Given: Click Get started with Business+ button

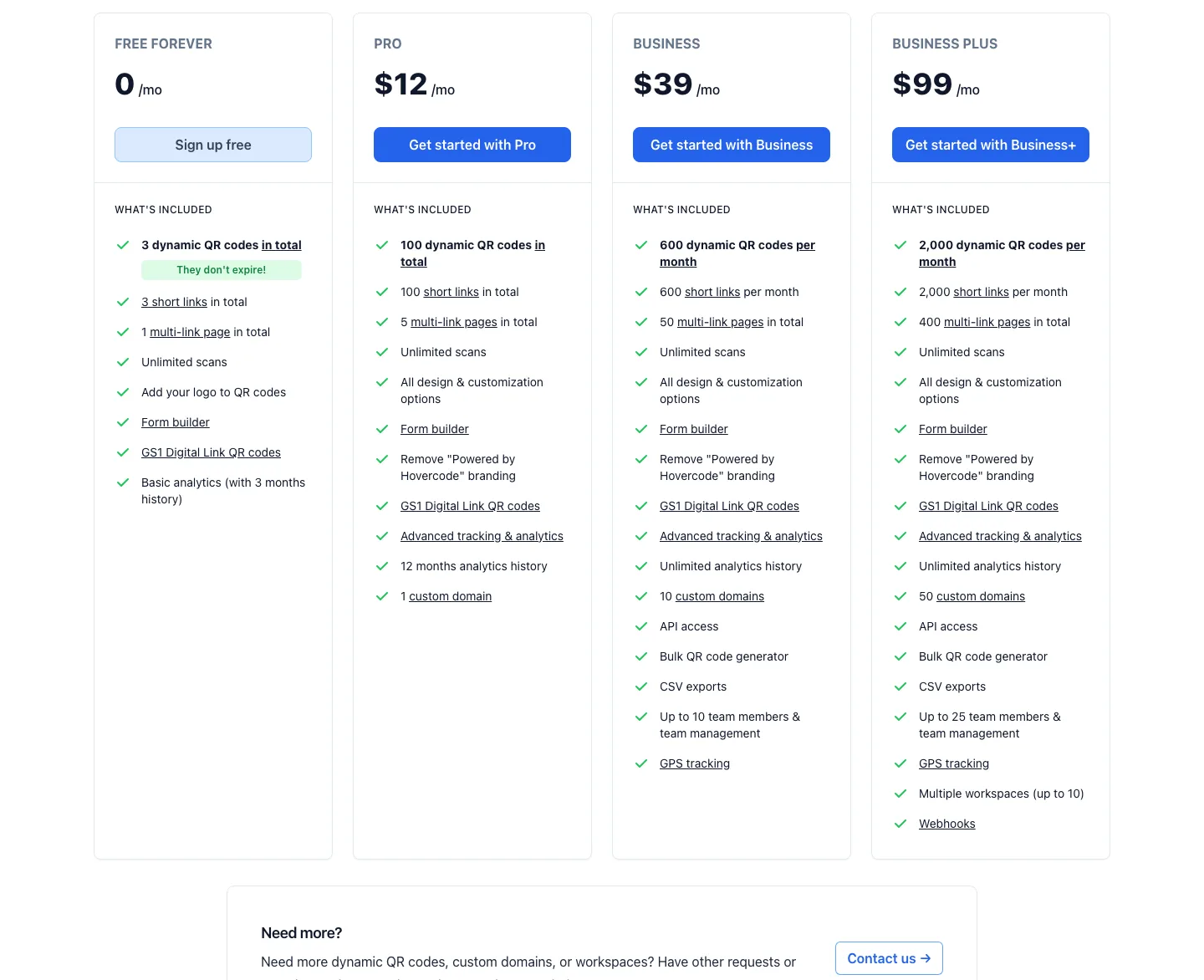Looking at the screenshot, I should click(x=991, y=145).
